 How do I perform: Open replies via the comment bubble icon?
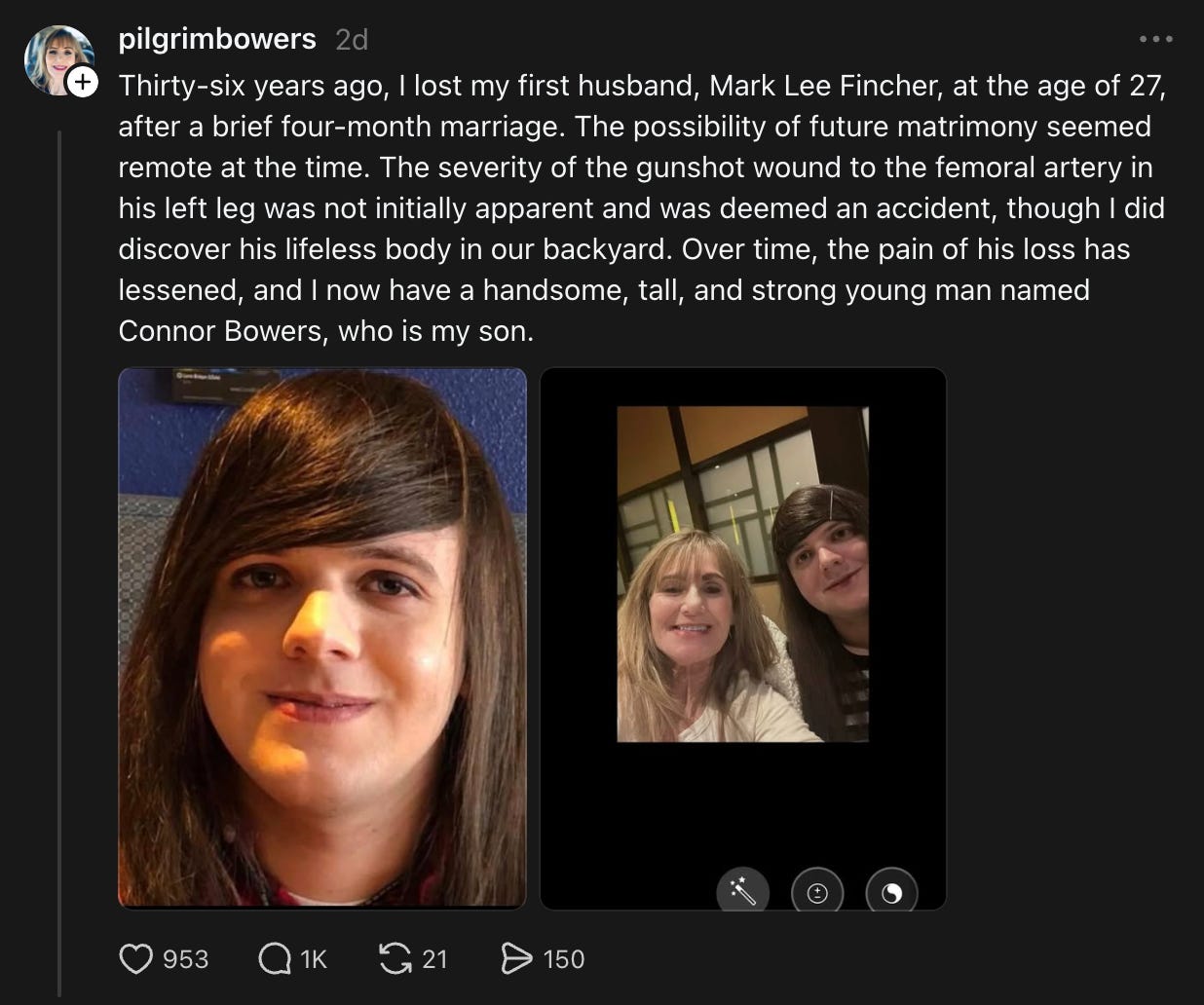click(275, 959)
